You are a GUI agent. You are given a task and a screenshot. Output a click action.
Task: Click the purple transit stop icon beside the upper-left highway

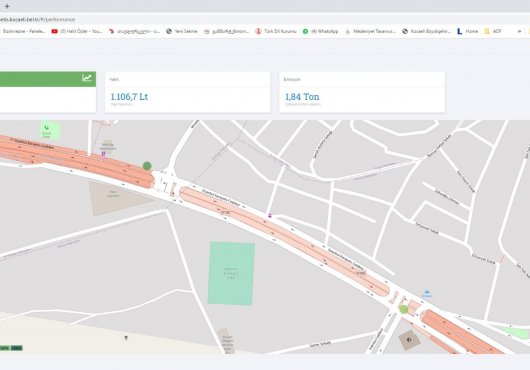click(x=103, y=154)
